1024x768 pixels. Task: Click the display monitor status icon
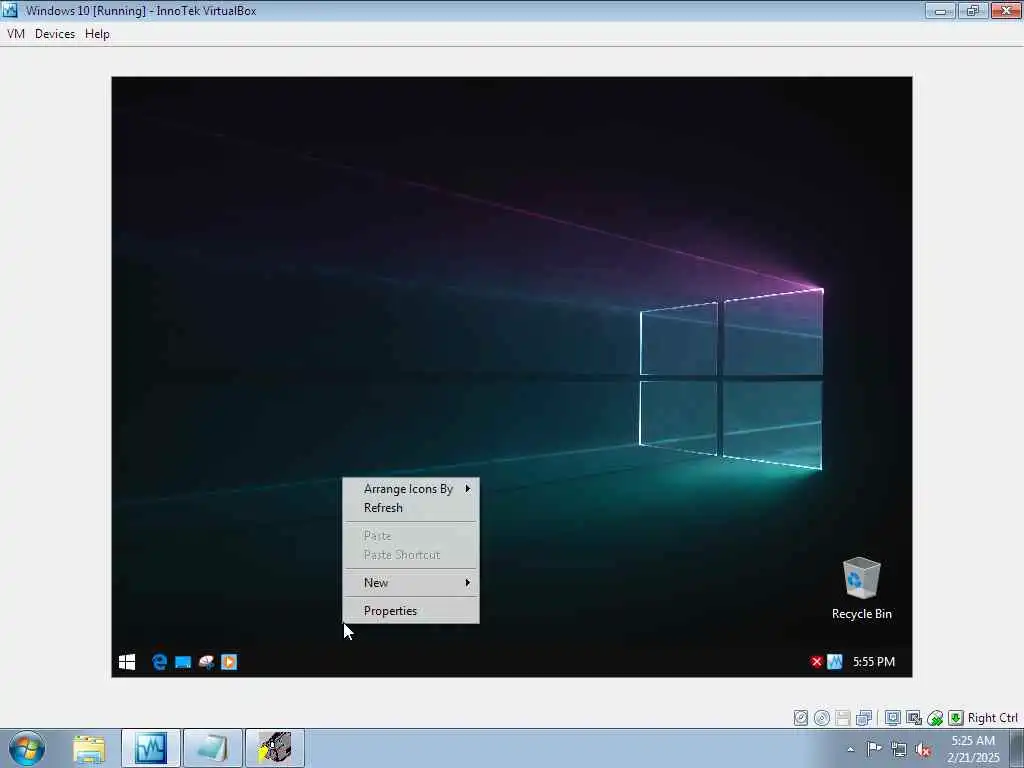(893, 718)
